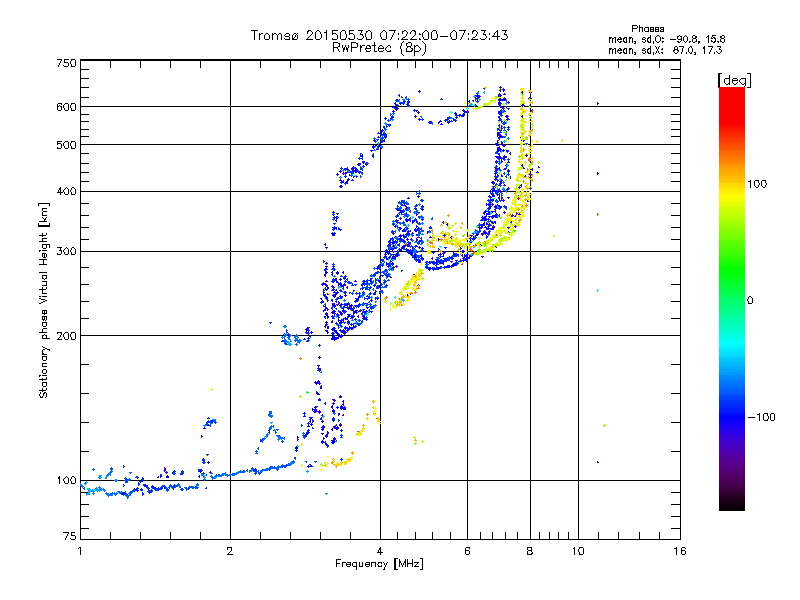Click the '16' frequency axis label

point(680,551)
